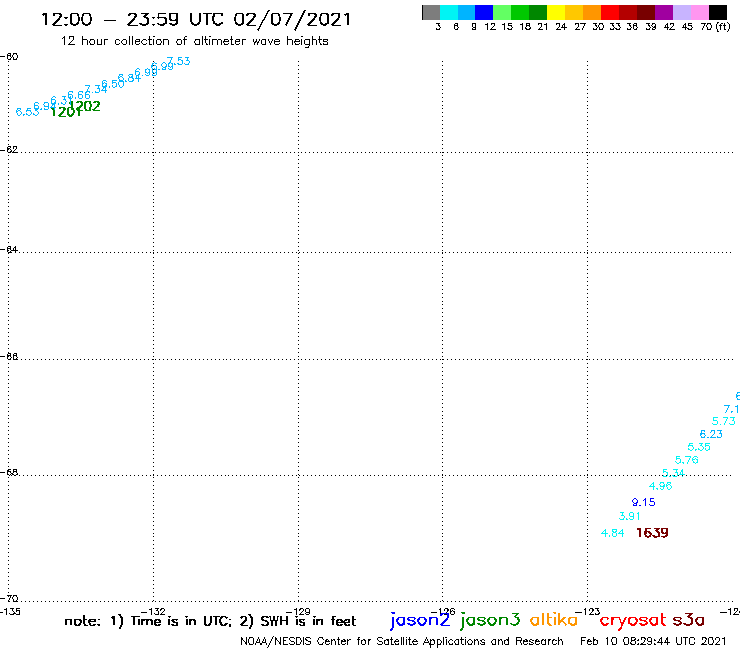Click the wave height value 5.34
Viewport: 740px width, 650px height.
673,473
